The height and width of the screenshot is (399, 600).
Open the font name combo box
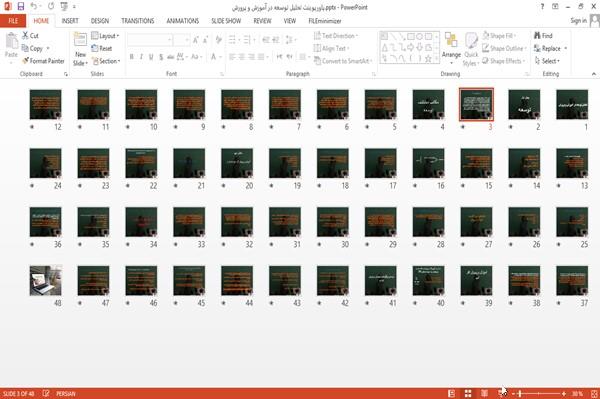[x=150, y=40]
